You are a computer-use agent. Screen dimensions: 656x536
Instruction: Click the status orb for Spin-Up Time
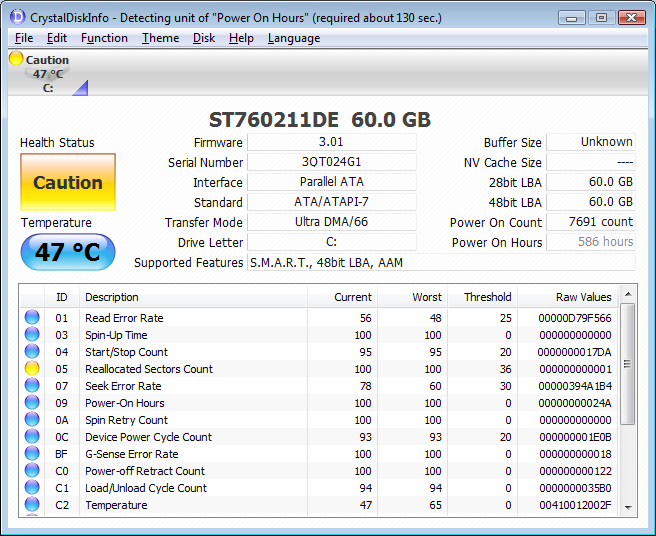coord(32,334)
